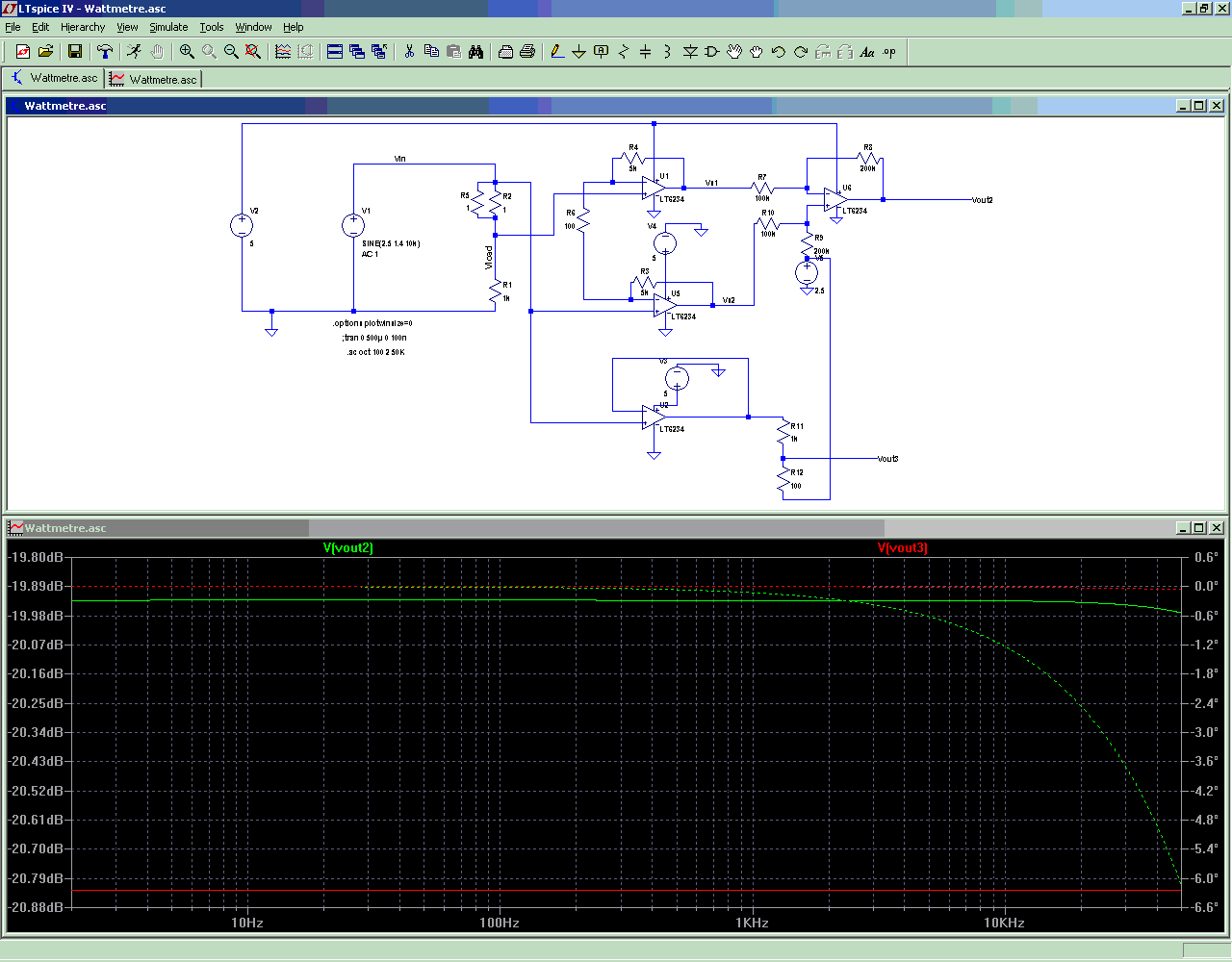The width and height of the screenshot is (1232, 962).
Task: Click the Run simulation icon
Action: click(134, 52)
